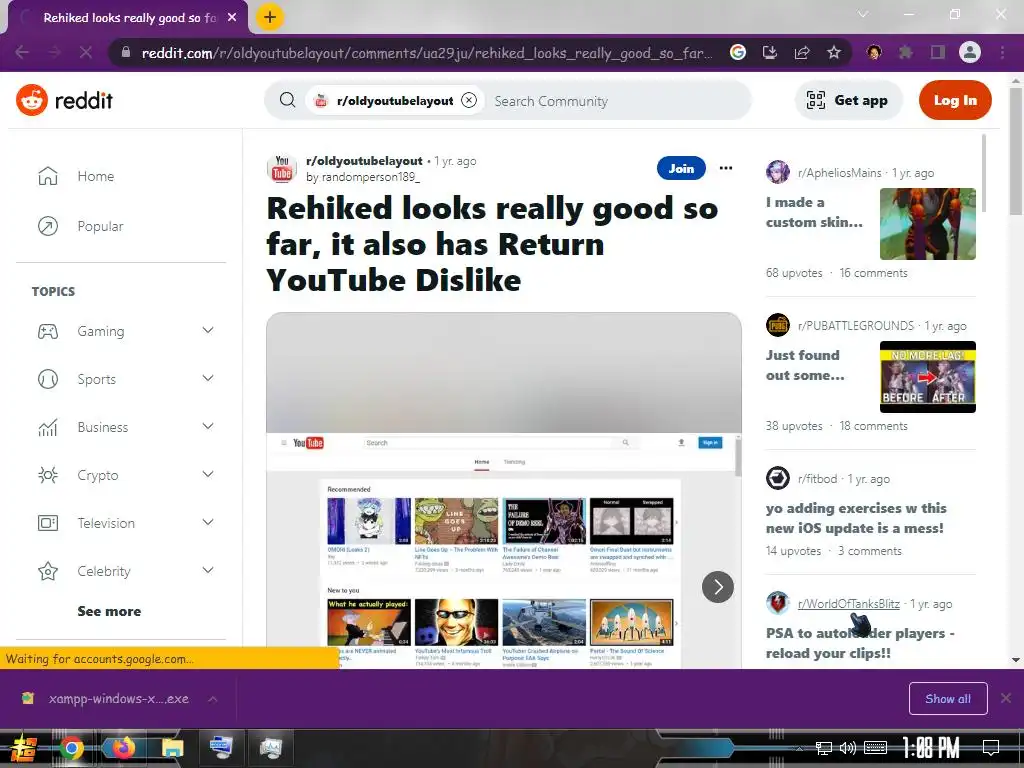Click the tab search dropdown arrow

click(x=863, y=14)
